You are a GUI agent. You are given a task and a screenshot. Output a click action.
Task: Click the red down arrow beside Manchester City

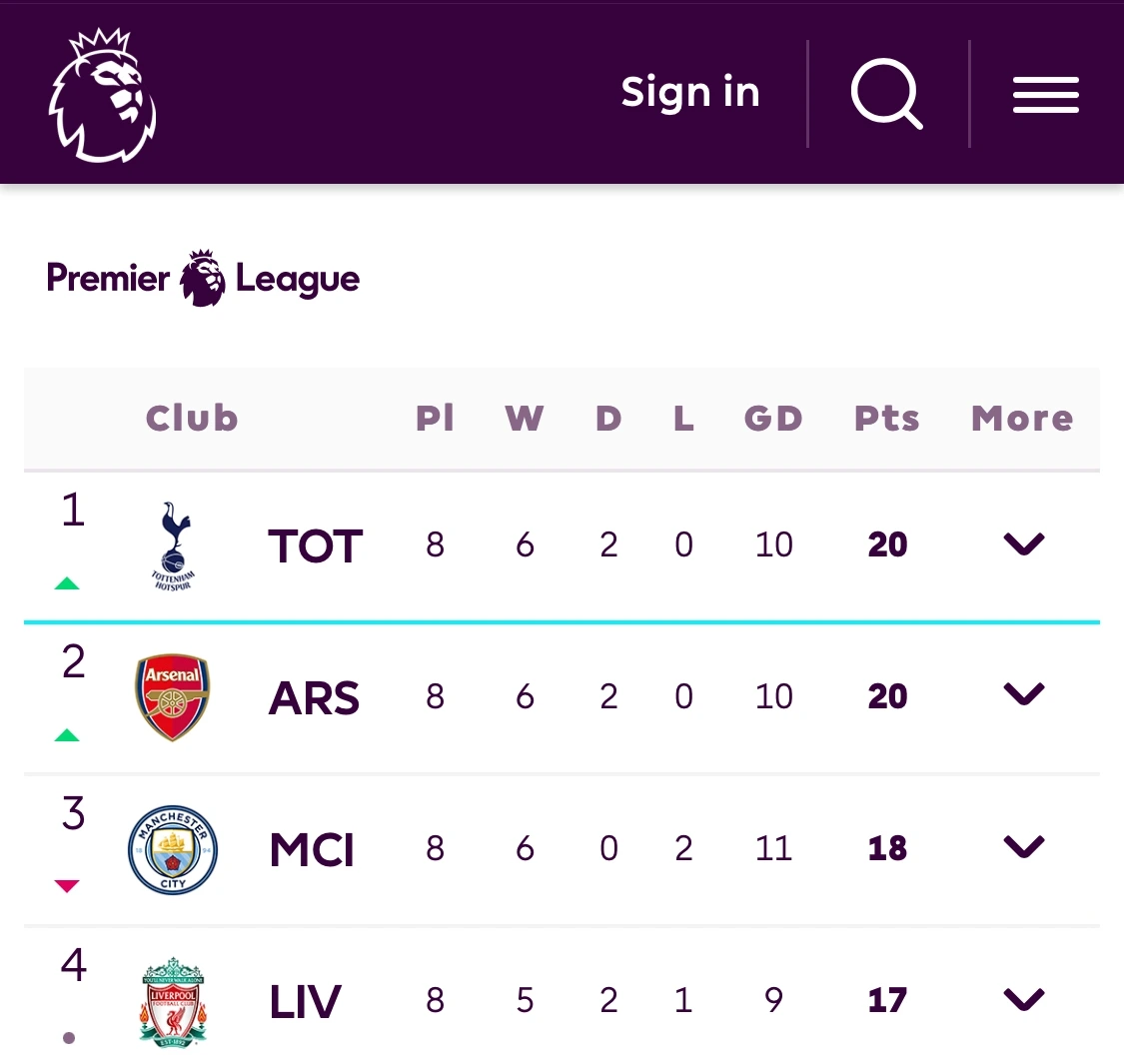click(x=67, y=885)
